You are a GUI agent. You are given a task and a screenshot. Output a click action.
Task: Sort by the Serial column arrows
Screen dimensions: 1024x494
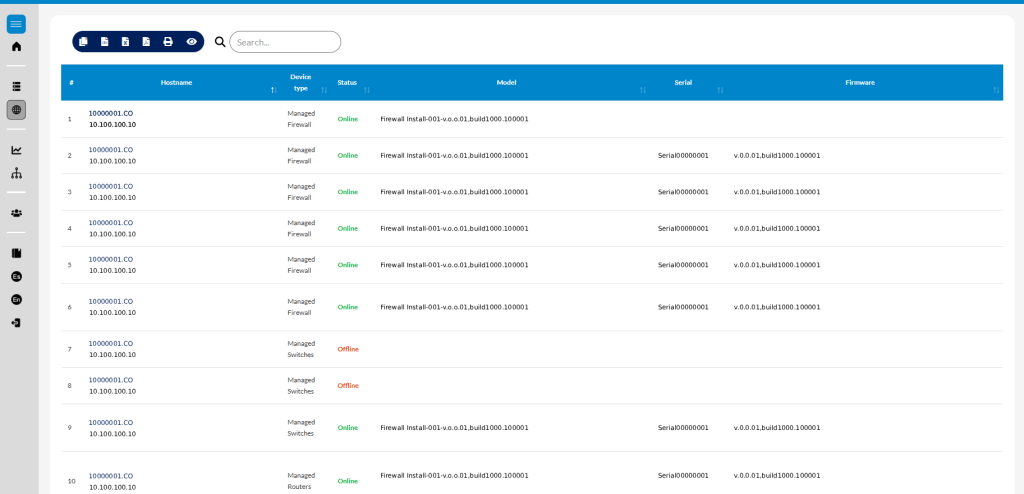coord(720,90)
